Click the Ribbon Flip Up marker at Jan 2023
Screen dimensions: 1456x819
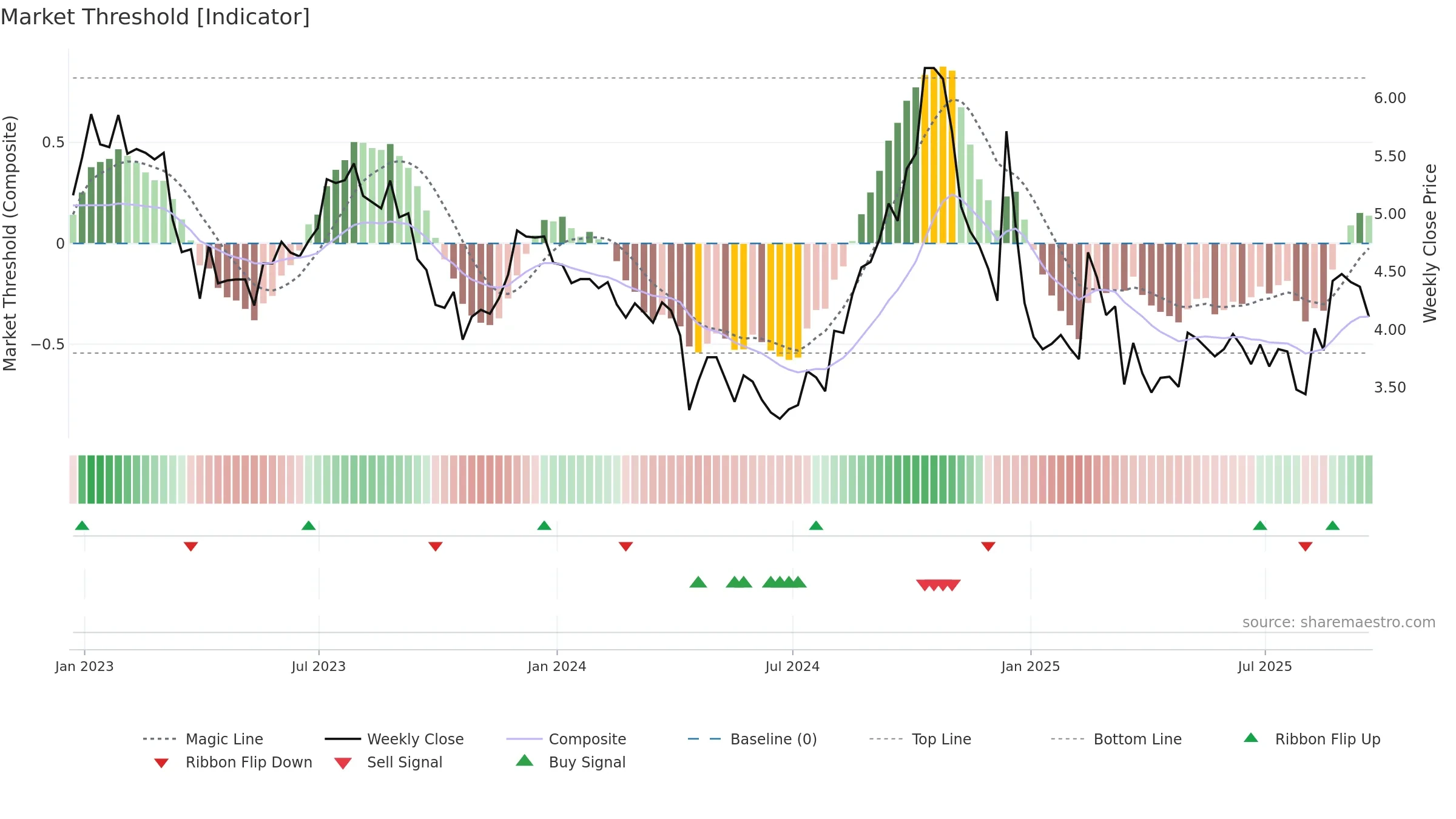click(82, 525)
